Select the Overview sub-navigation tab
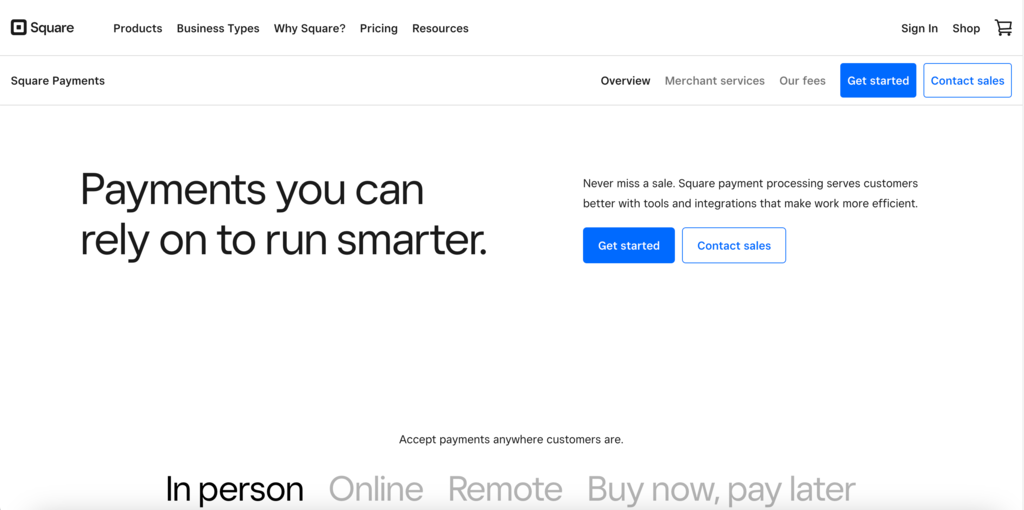This screenshot has width=1024, height=510. 626,80
